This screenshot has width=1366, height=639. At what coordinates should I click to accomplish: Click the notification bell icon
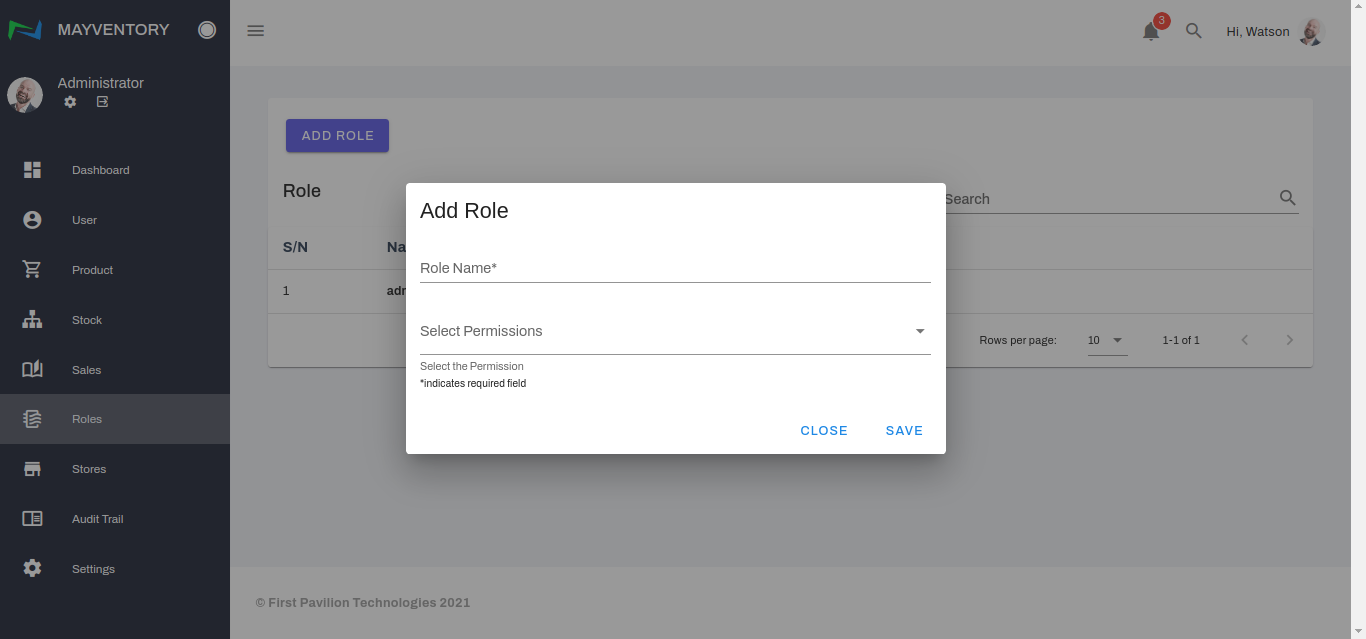(x=1151, y=32)
